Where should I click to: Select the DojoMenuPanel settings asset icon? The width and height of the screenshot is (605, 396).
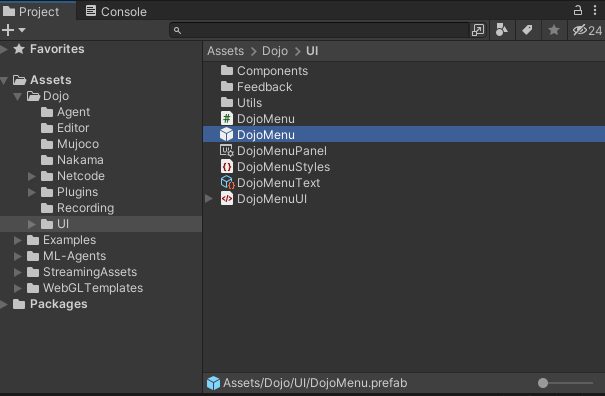(x=226, y=151)
